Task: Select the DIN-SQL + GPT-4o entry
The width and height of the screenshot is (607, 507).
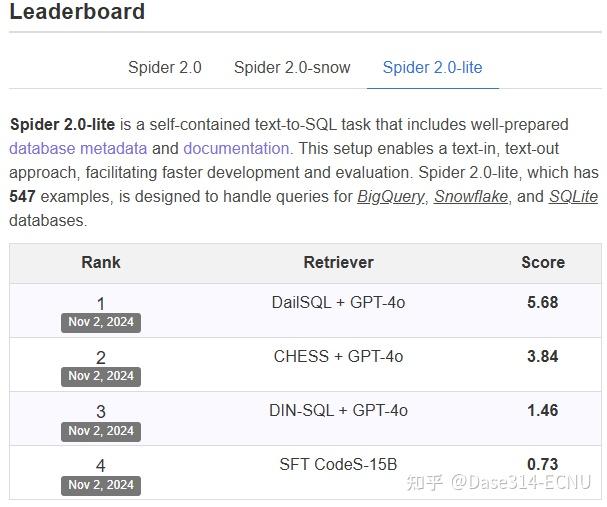Action: click(338, 410)
